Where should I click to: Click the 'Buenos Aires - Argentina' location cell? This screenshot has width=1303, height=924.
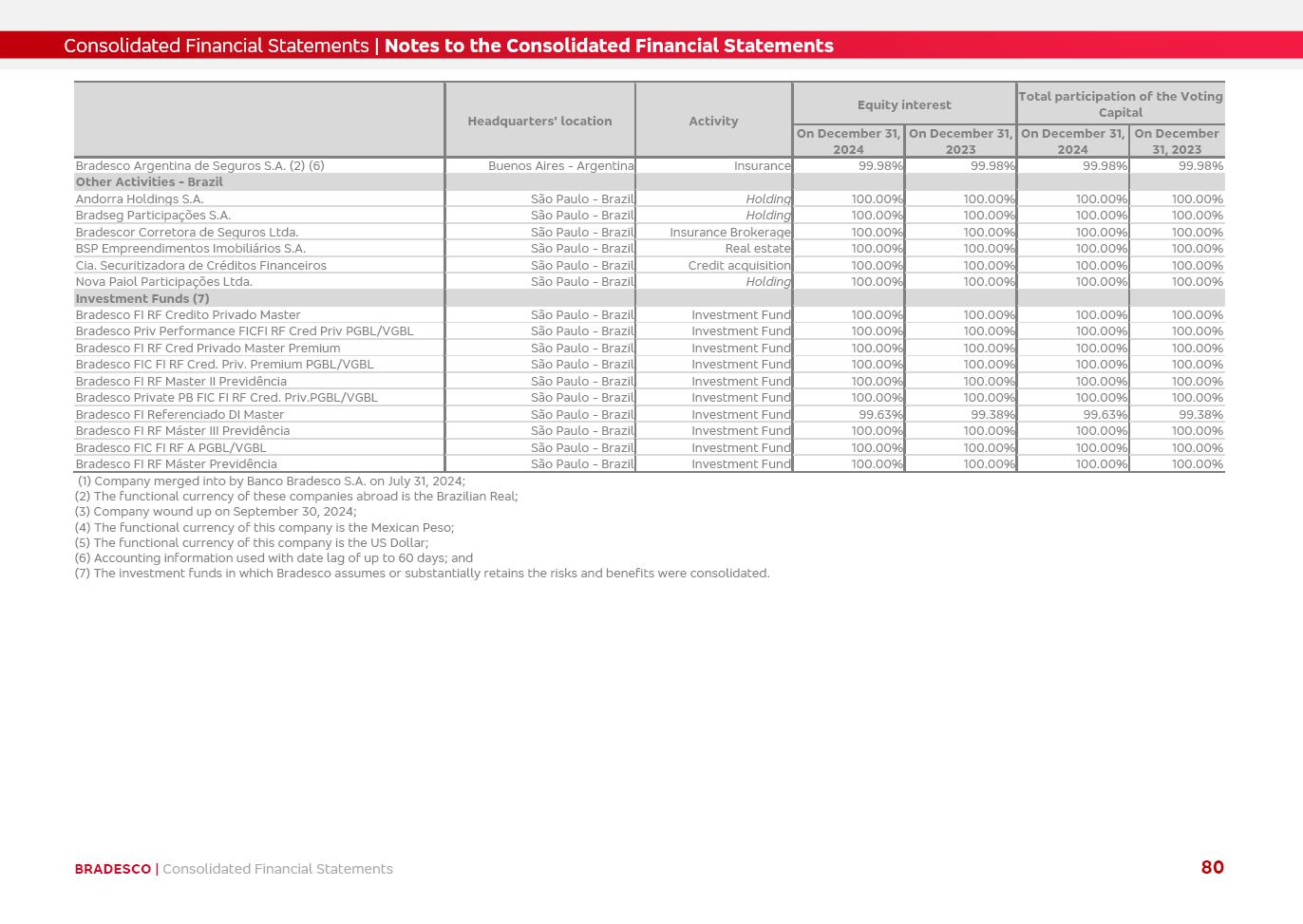(x=560, y=166)
